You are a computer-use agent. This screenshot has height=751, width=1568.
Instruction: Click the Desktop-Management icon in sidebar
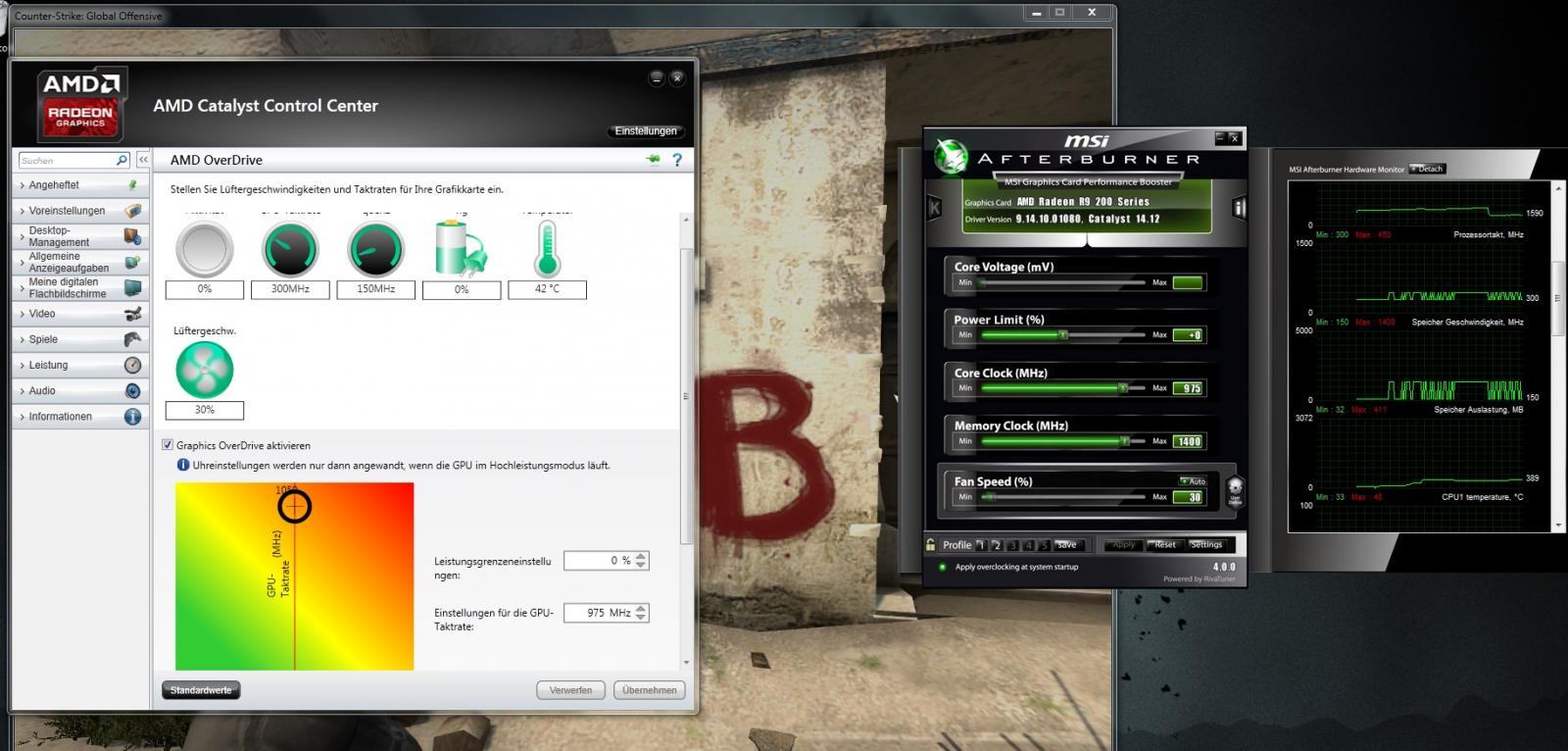point(133,236)
